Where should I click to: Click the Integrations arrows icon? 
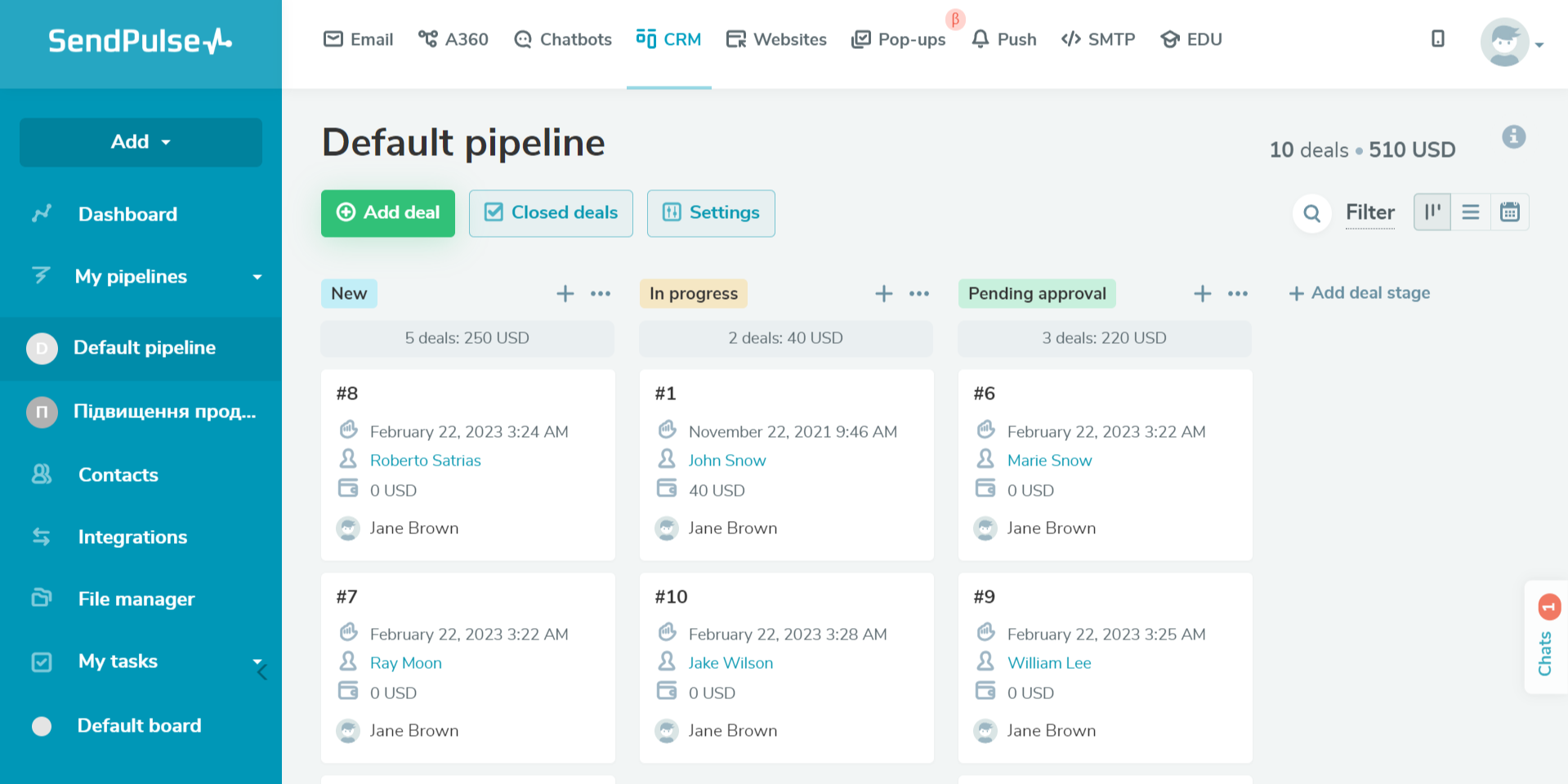click(42, 537)
